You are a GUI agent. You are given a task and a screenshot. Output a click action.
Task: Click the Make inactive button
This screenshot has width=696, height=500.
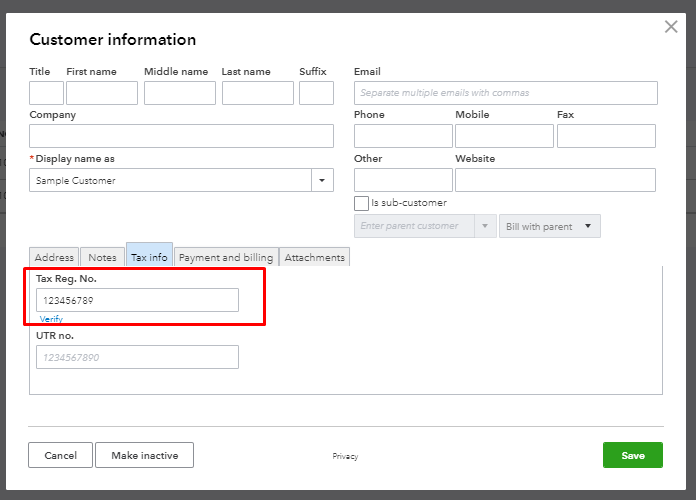click(144, 455)
